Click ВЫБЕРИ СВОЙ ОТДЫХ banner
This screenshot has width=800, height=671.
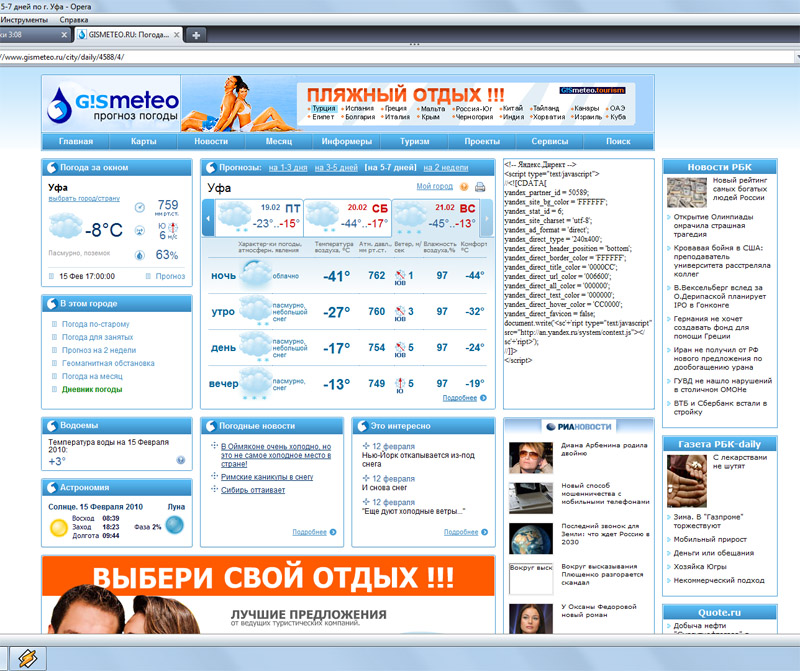pos(268,594)
